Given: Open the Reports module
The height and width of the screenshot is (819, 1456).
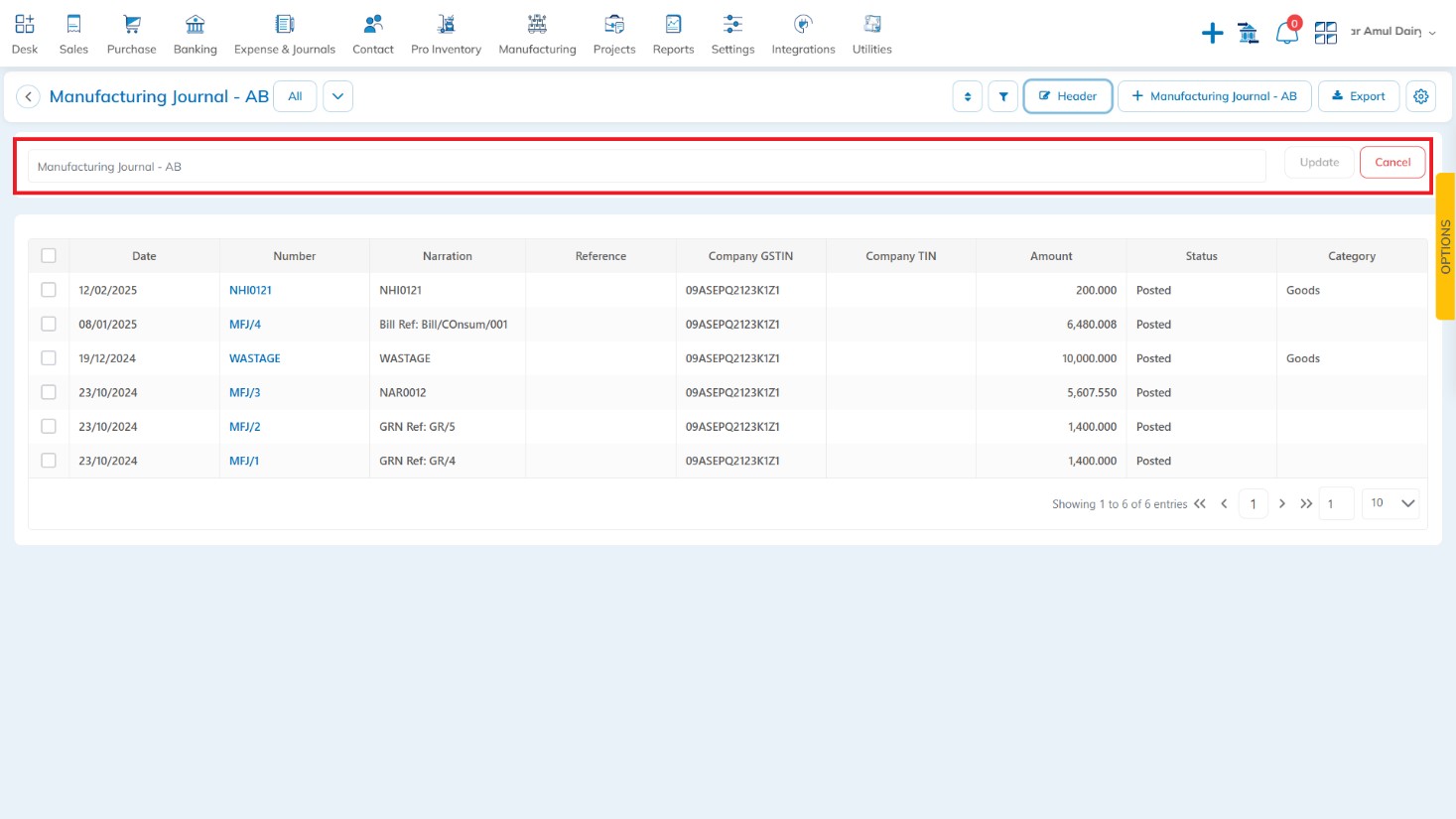Looking at the screenshot, I should [673, 34].
